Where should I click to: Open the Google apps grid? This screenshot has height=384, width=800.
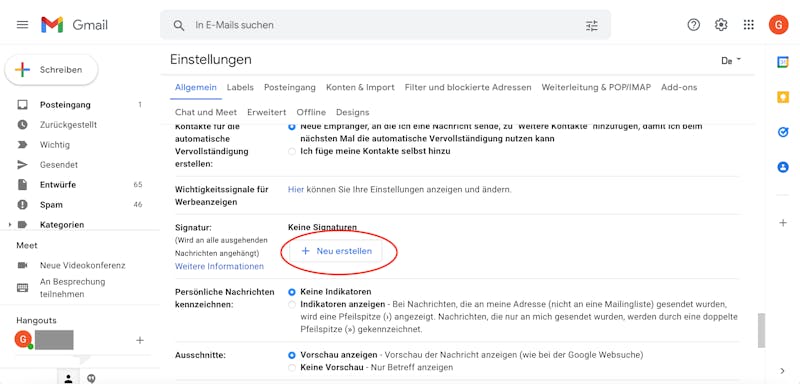point(748,24)
